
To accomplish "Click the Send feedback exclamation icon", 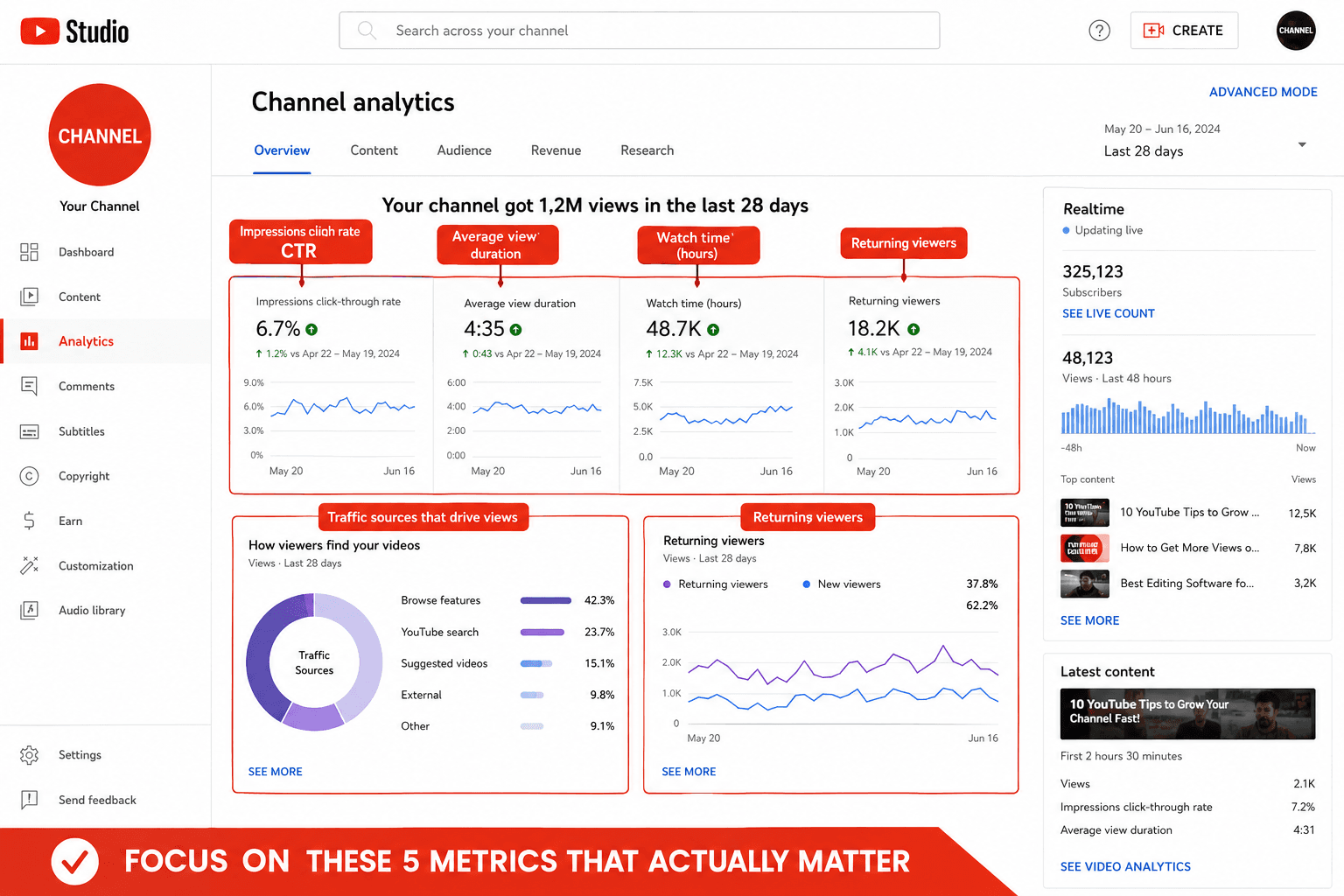I will [x=29, y=800].
